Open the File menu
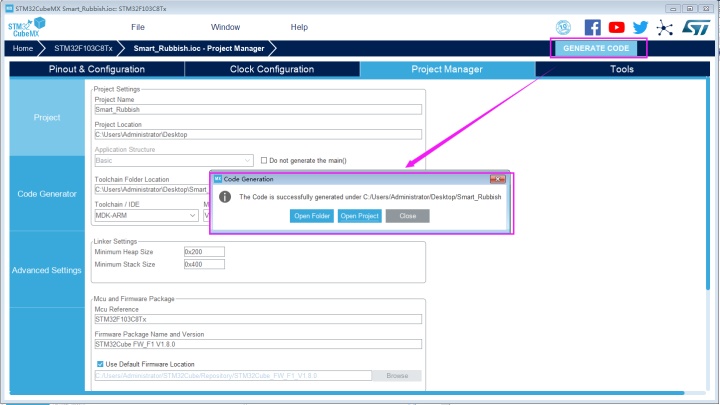Viewport: 720px width, 405px height. [x=138, y=27]
